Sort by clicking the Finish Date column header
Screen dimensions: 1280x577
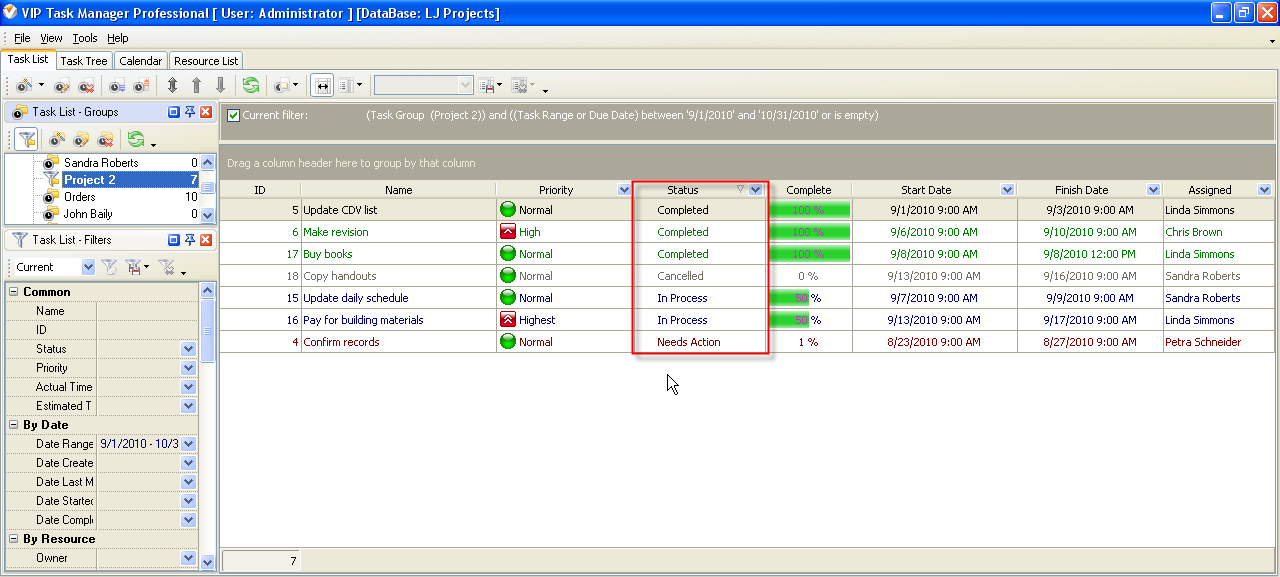pos(1080,190)
